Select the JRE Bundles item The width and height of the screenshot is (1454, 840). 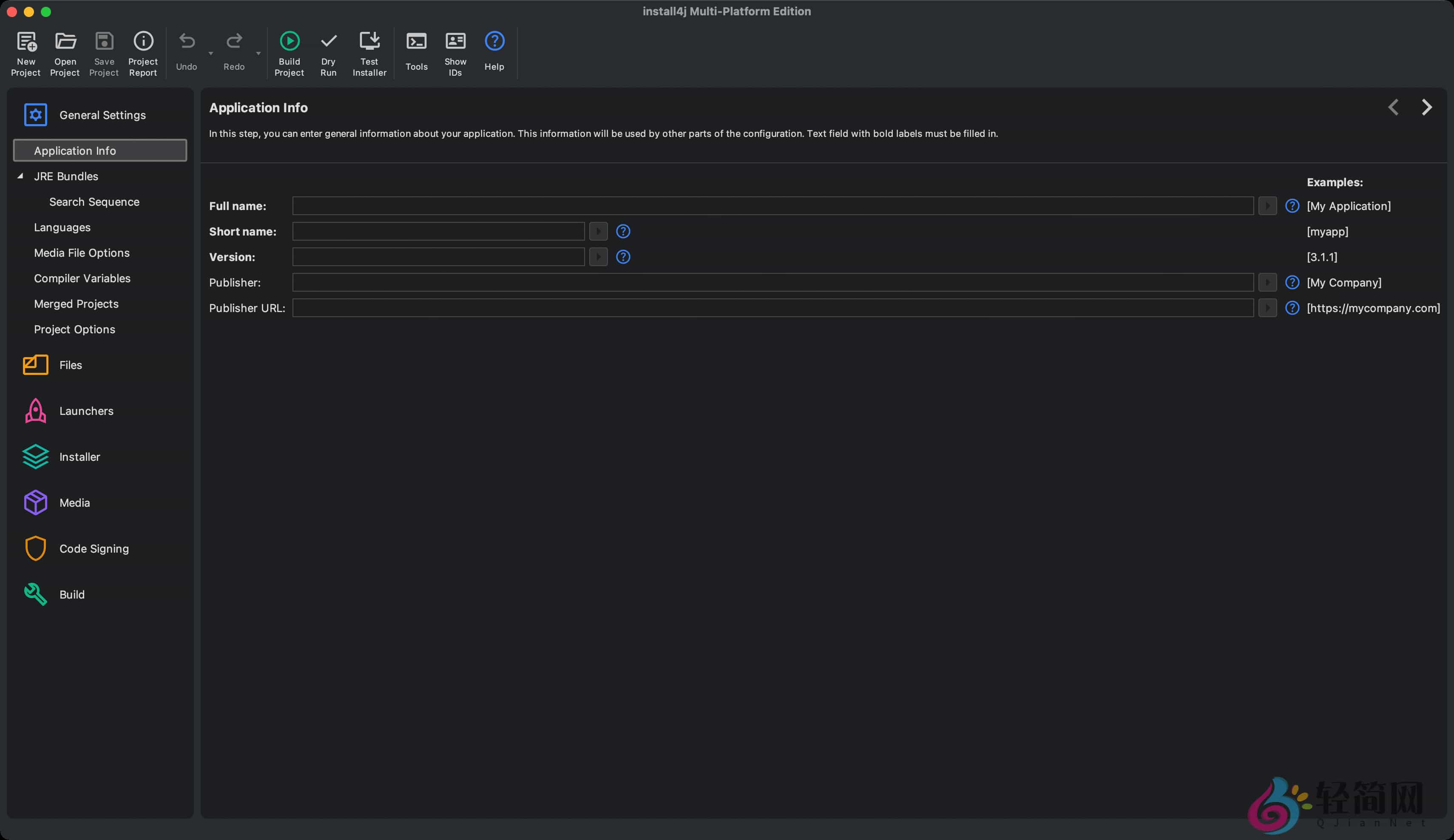pos(66,176)
